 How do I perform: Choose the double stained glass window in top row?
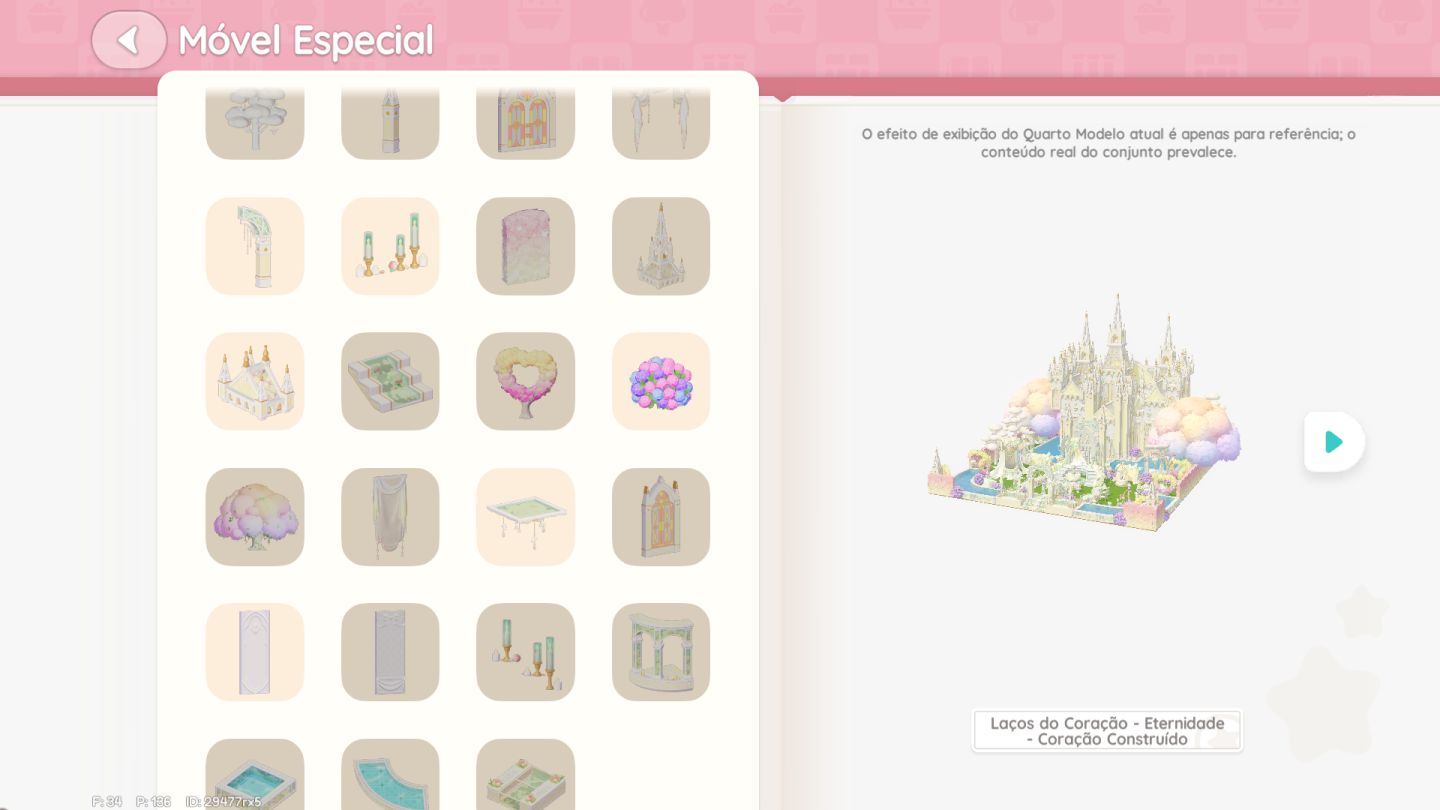[526, 122]
